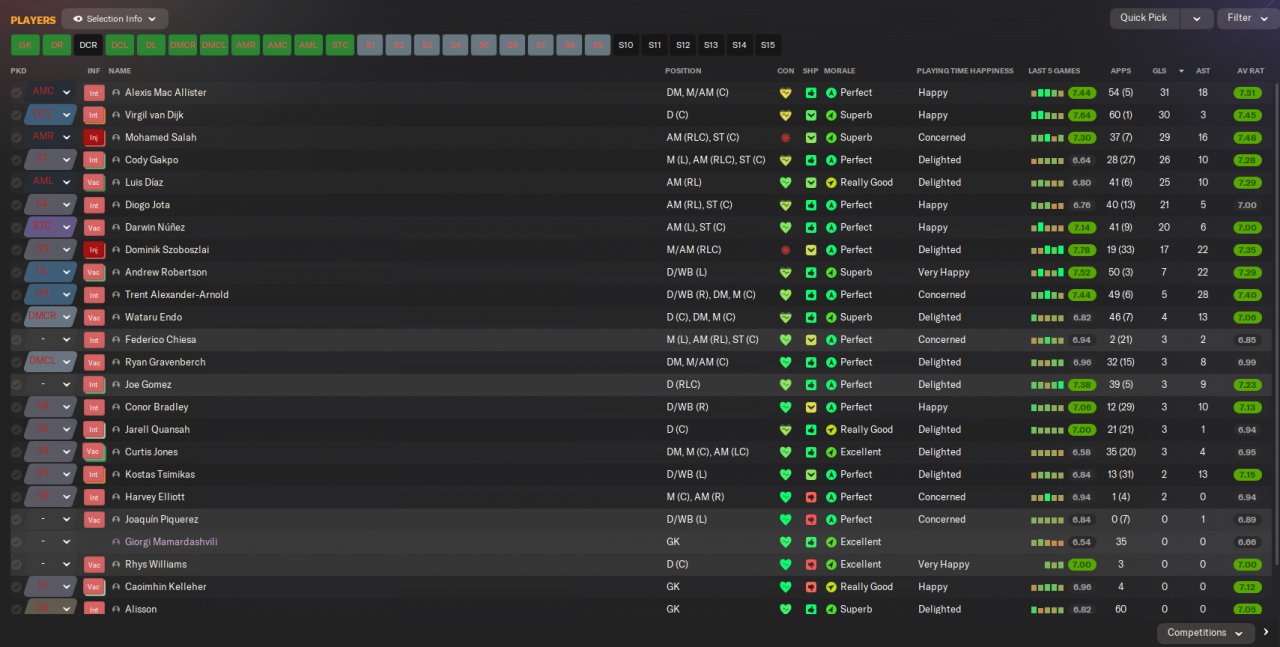Image resolution: width=1280 pixels, height=647 pixels.
Task: Toggle picked checkmark for Virgil van Dijk
Action: point(16,115)
